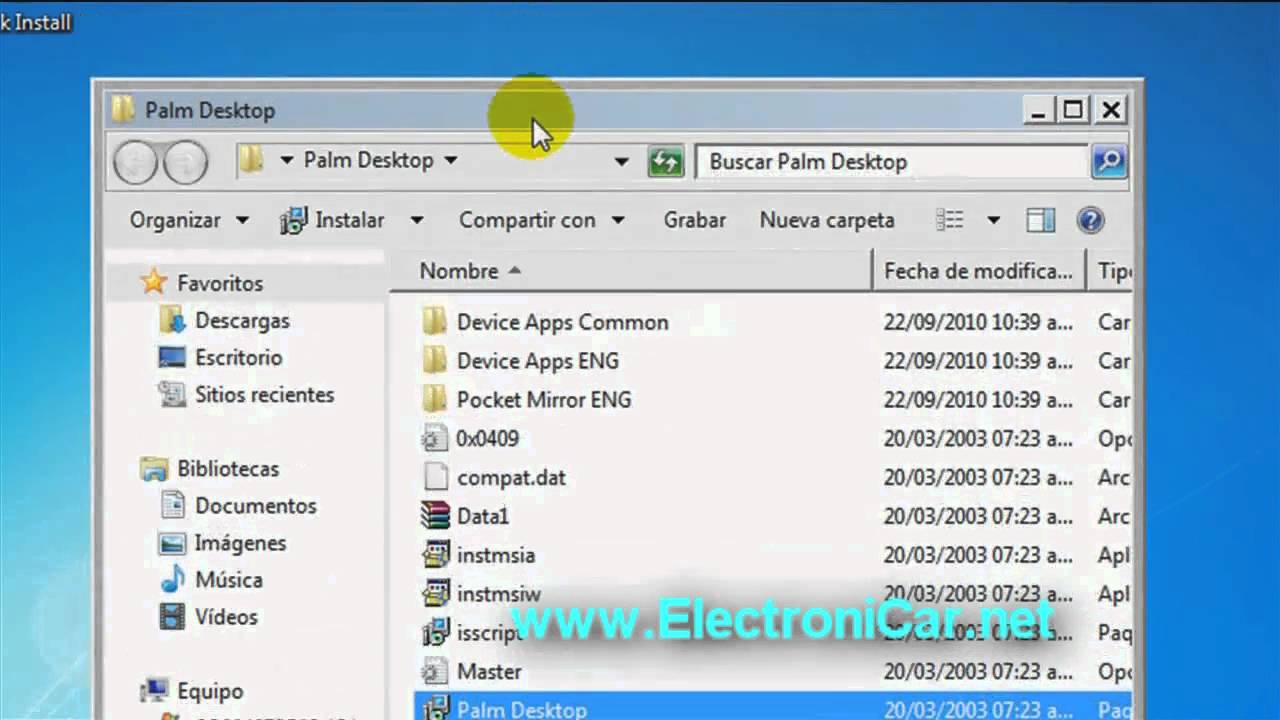Select the file name 0x0409

[x=488, y=438]
